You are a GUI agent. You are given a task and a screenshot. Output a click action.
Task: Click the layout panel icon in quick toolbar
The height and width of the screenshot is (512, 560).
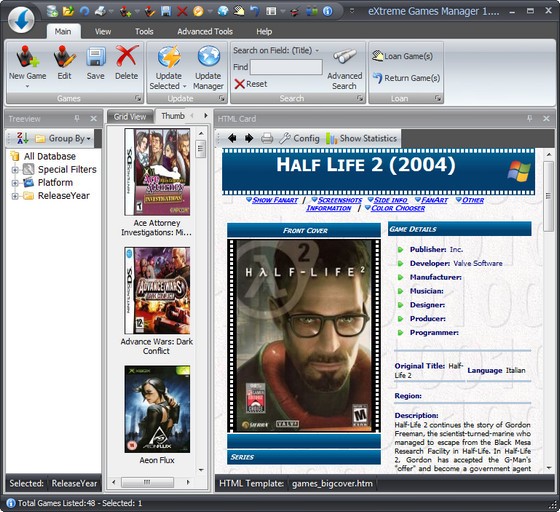[x=271, y=11]
